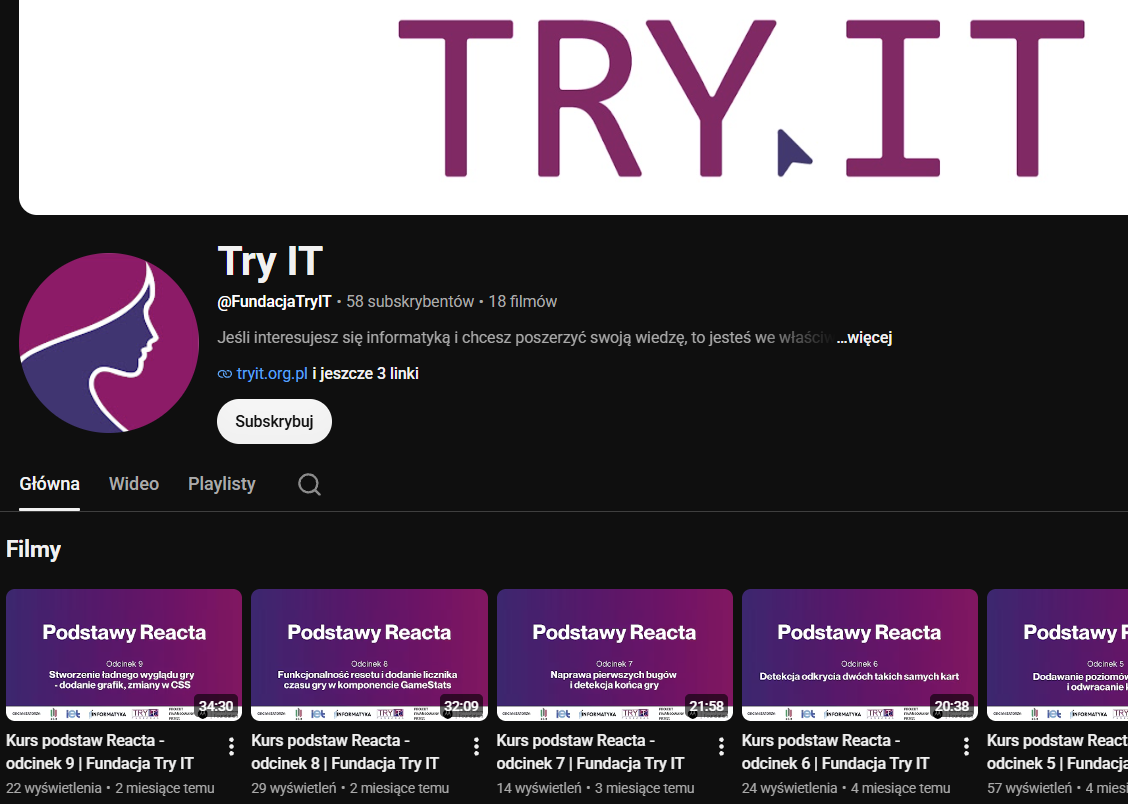Play the Odcinek 8 video thumbnail
This screenshot has height=804, width=1128.
tap(369, 654)
